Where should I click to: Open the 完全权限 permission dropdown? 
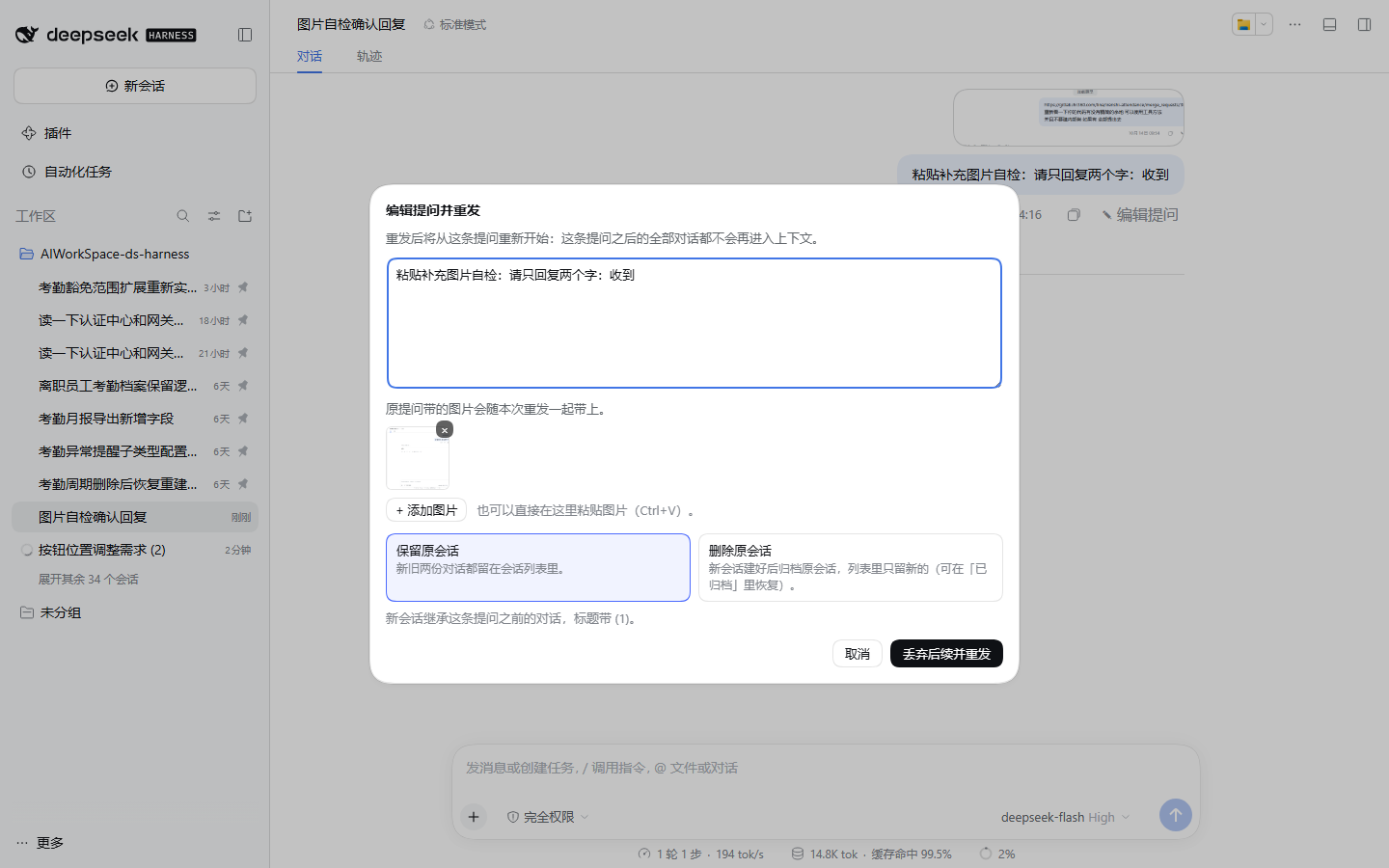click(x=548, y=817)
